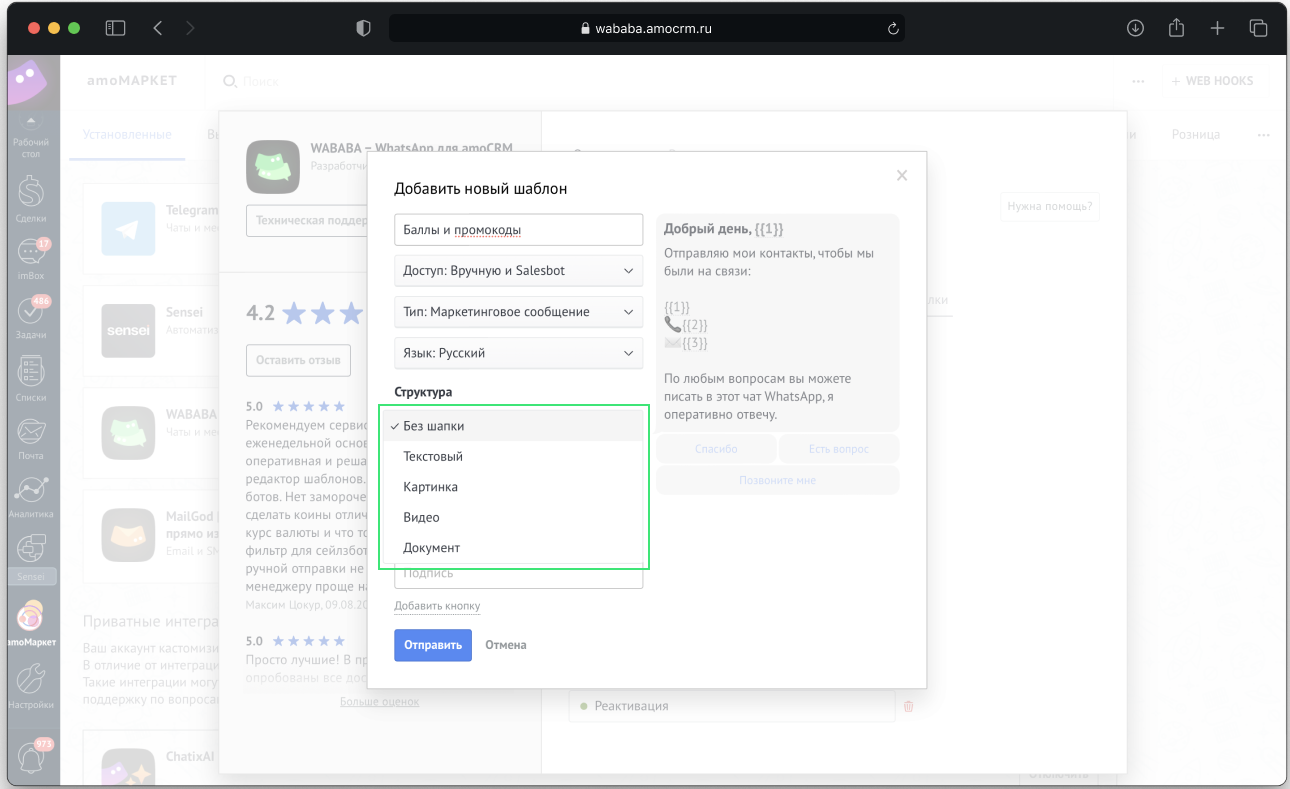This screenshot has width=1290, height=789.
Task: Show Safari tab overview
Action: click(1258, 28)
